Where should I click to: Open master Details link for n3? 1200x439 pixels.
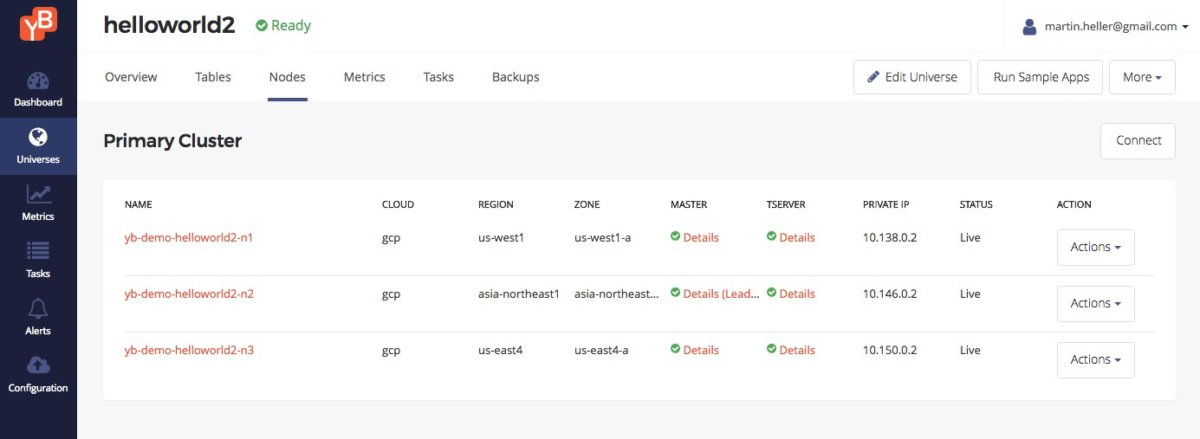pos(701,350)
